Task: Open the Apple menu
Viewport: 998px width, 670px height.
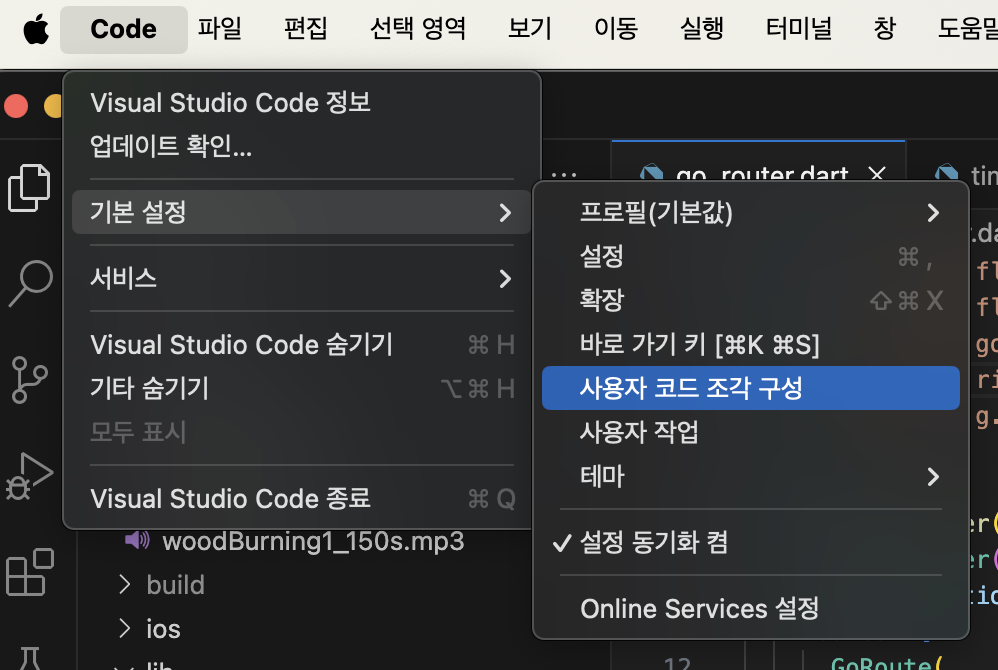Action: pyautogui.click(x=36, y=29)
